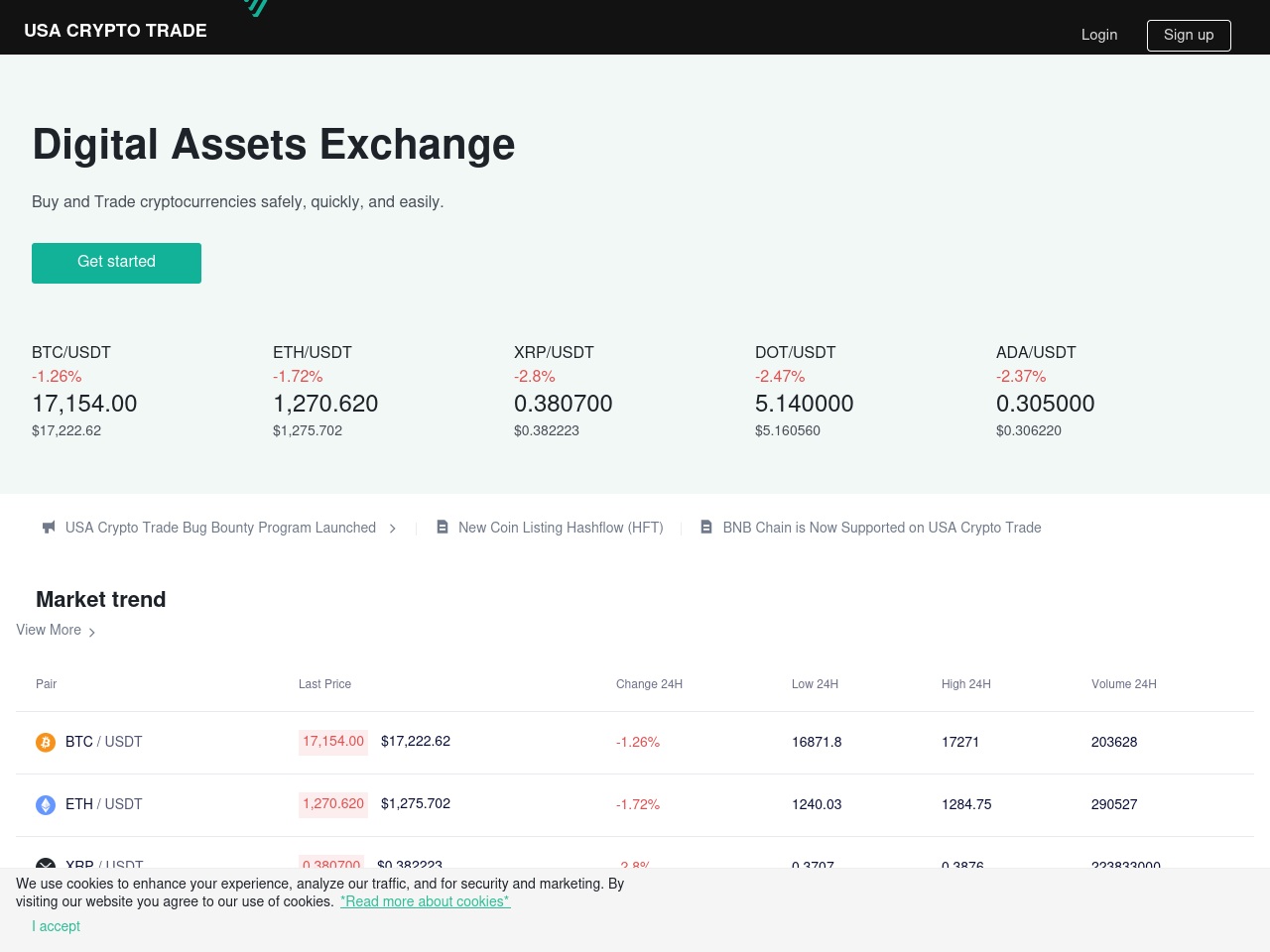Viewport: 1270px width, 952px height.
Task: Click ETH 24H volume 290527
Action: 1114,804
